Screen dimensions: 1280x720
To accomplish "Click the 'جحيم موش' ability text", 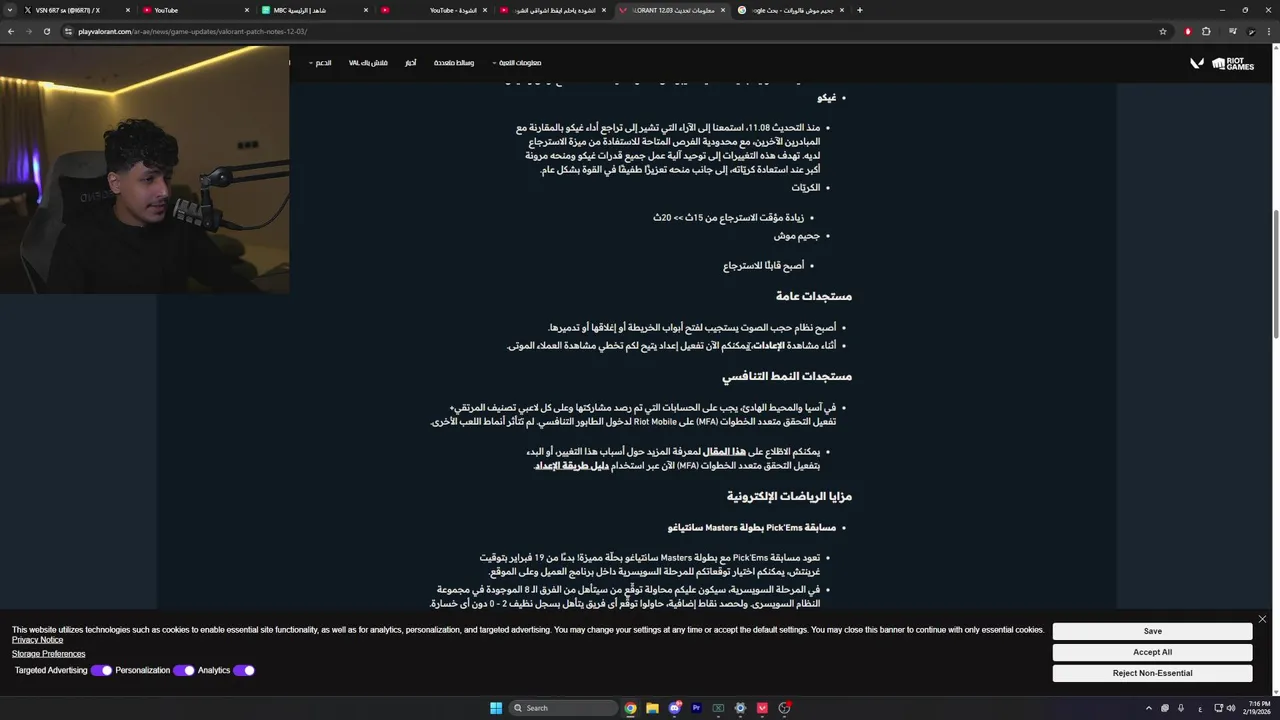I will click(x=797, y=236).
